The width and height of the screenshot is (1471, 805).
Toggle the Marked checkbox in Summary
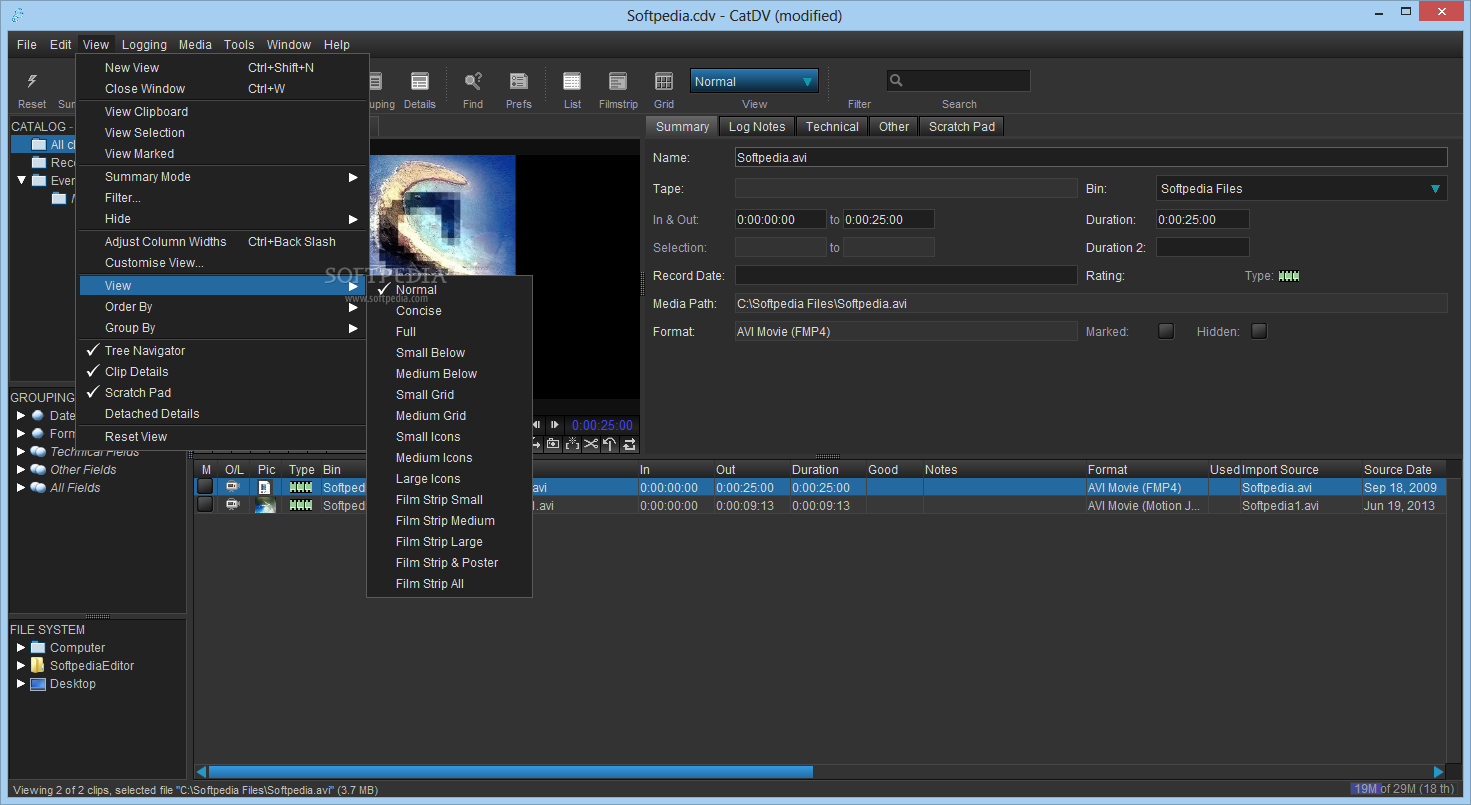(x=1166, y=331)
